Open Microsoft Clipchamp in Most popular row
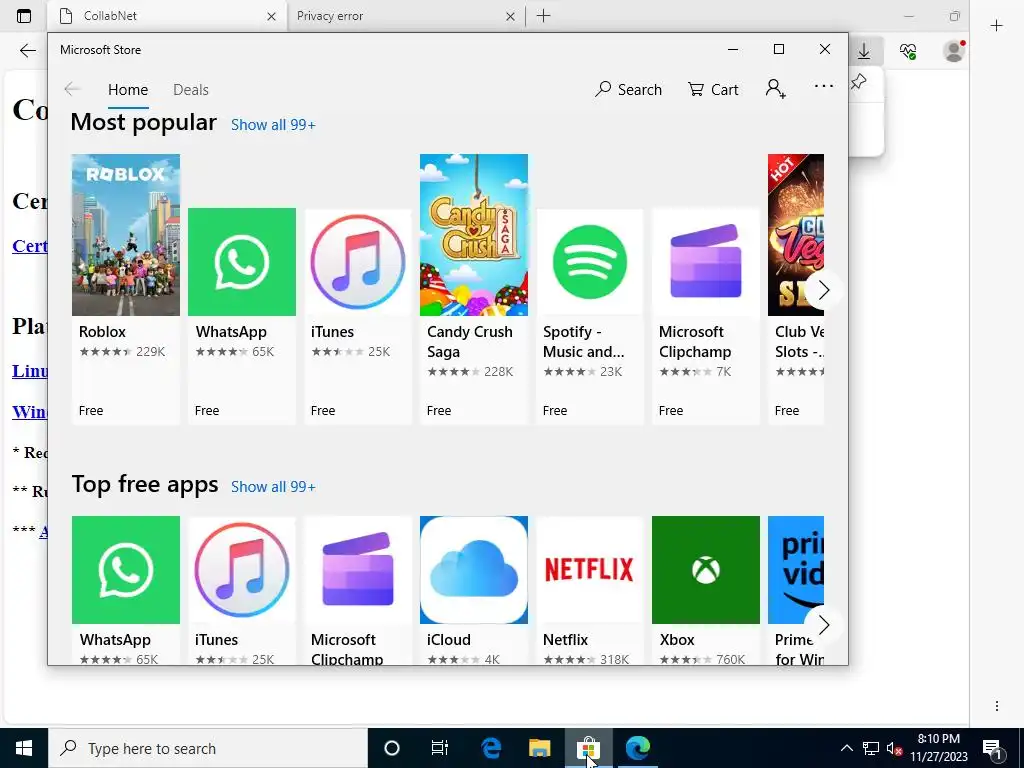The height and width of the screenshot is (768, 1024). pos(706,316)
